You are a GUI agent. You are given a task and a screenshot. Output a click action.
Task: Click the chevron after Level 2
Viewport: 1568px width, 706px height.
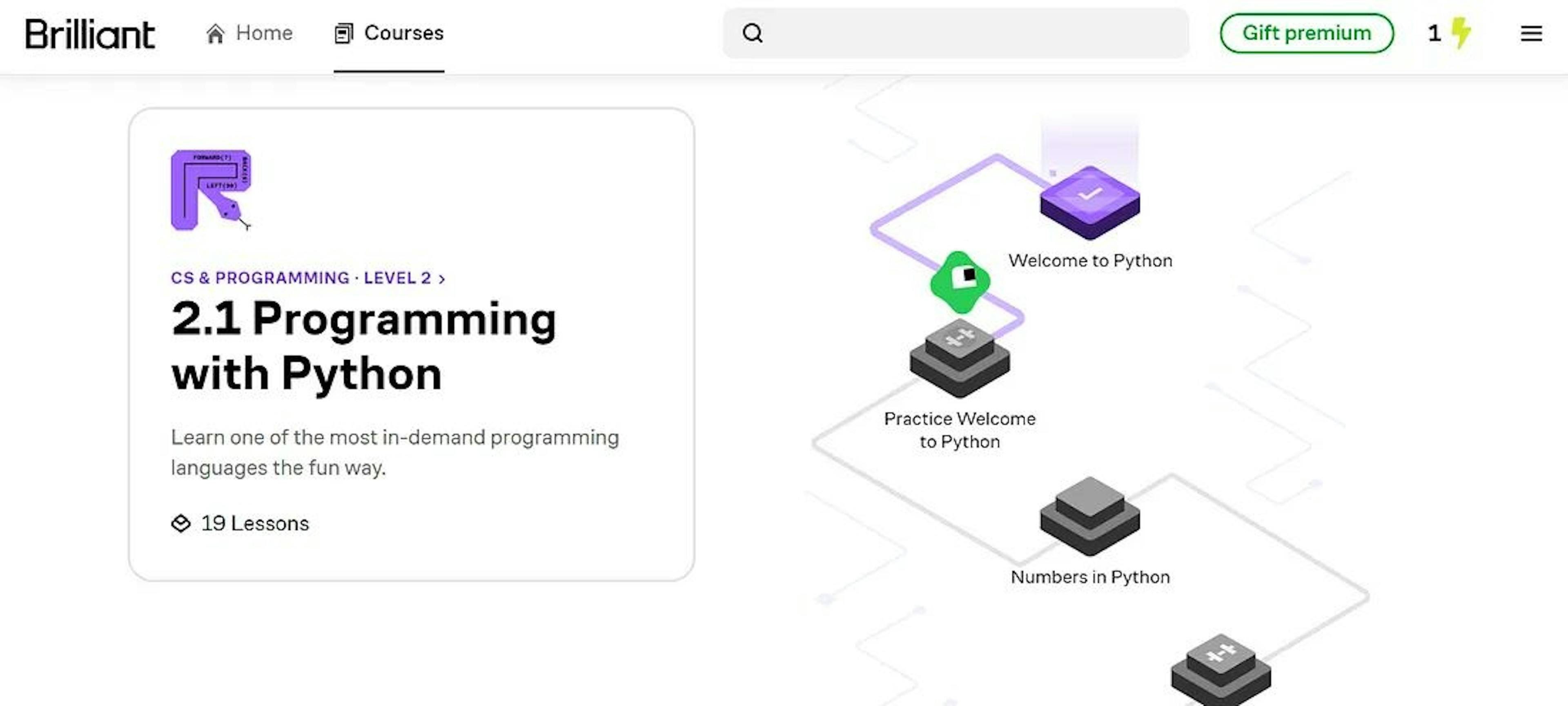coord(442,278)
